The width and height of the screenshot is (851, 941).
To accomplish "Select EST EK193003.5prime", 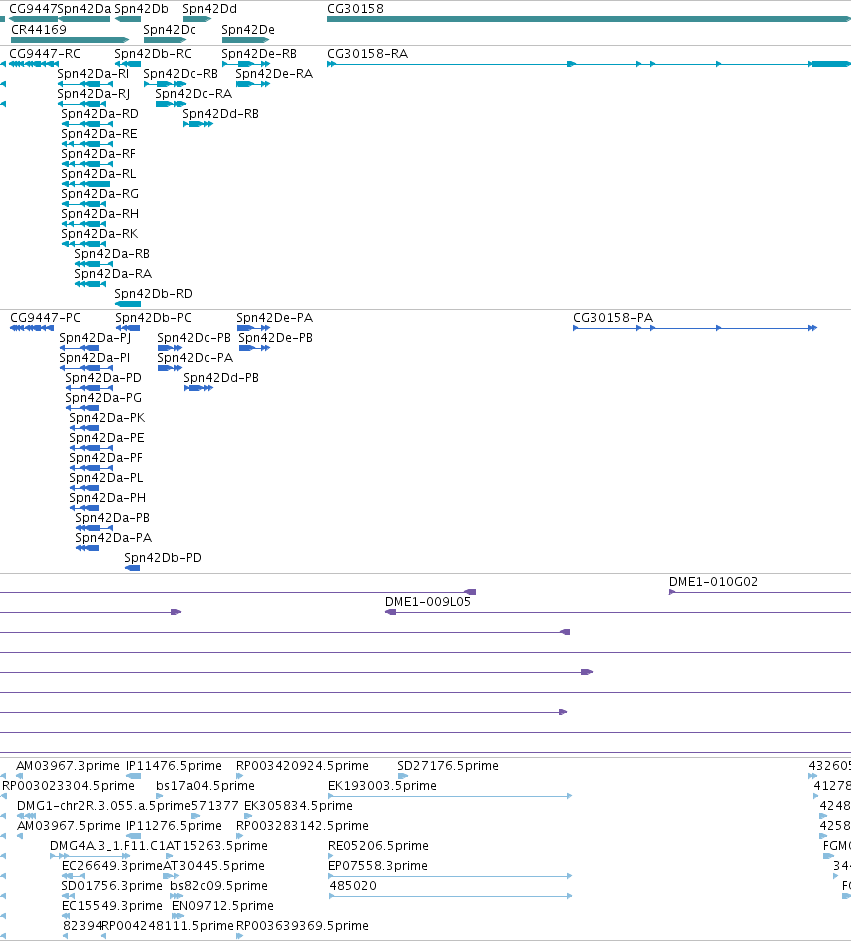I will [382, 786].
